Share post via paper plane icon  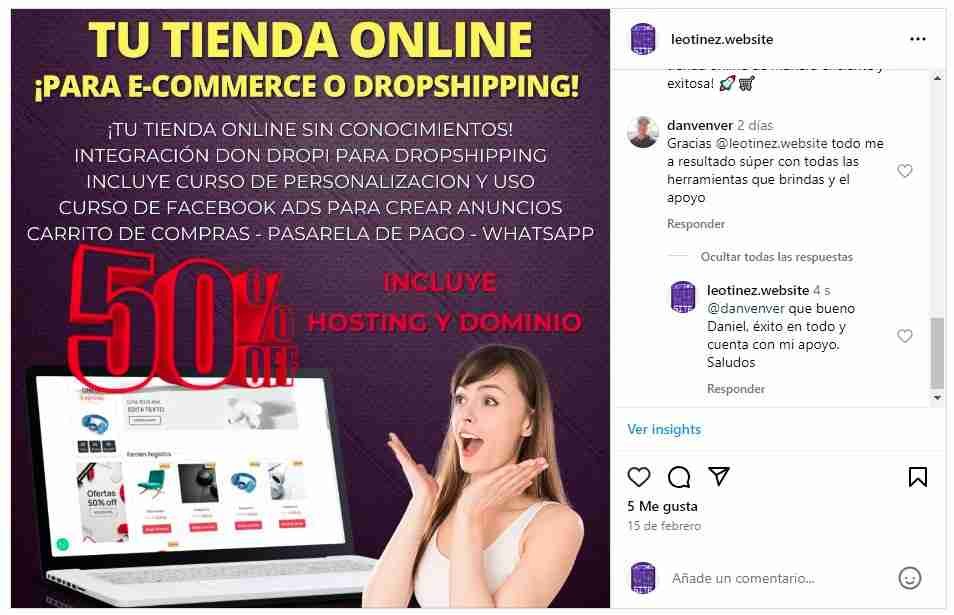click(719, 476)
